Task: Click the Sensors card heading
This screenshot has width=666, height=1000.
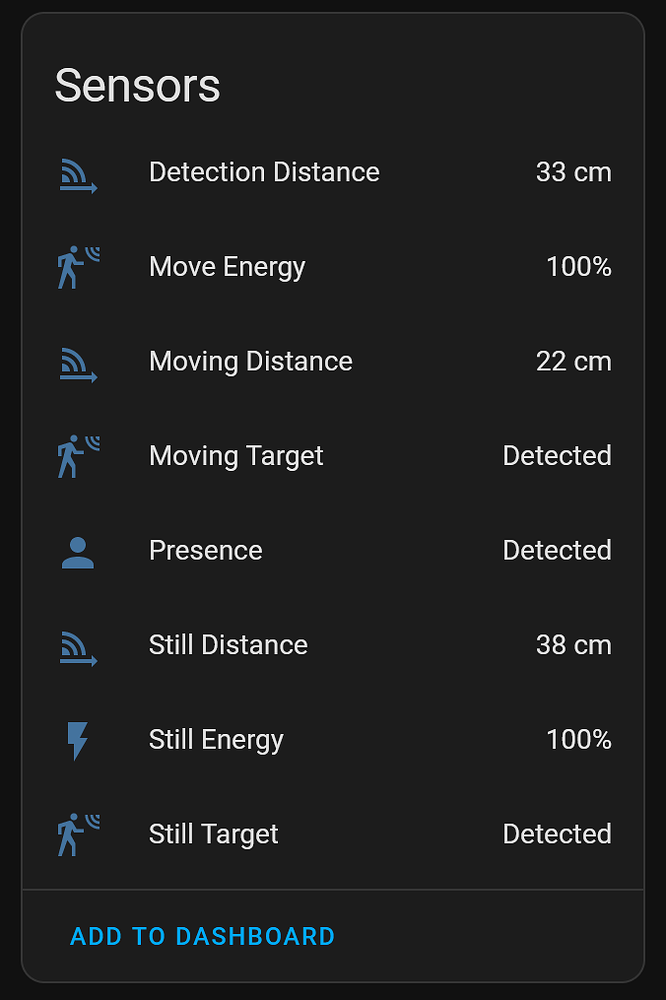Action: point(137,85)
